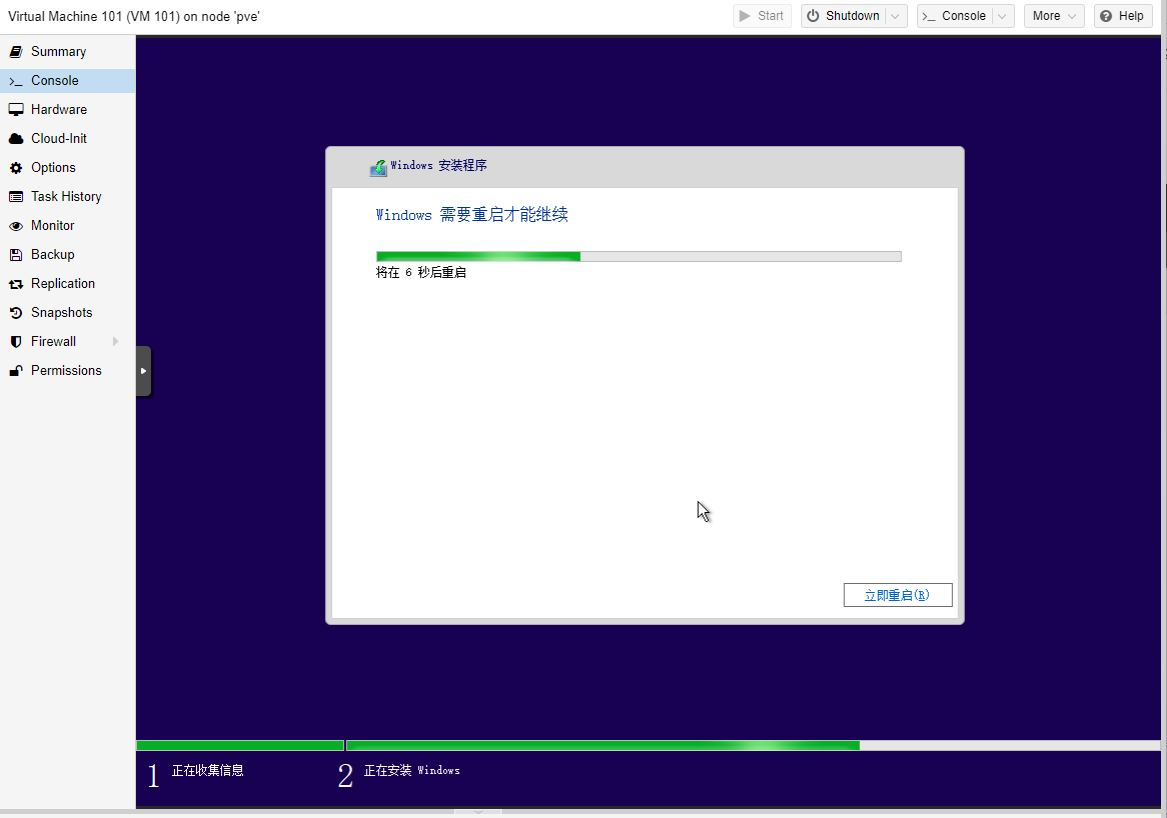Click the Firewall shield icon
This screenshot has width=1167, height=818.
[16, 342]
